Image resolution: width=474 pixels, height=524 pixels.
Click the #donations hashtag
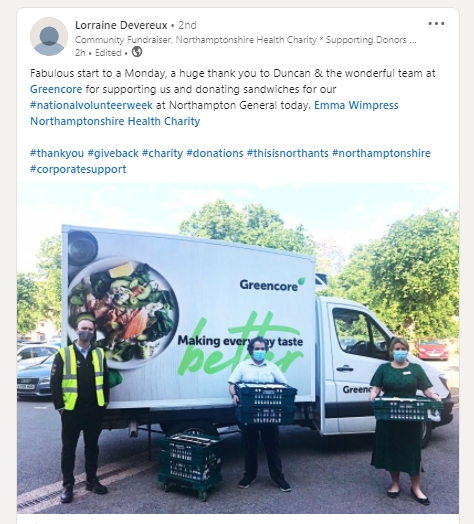click(x=215, y=153)
